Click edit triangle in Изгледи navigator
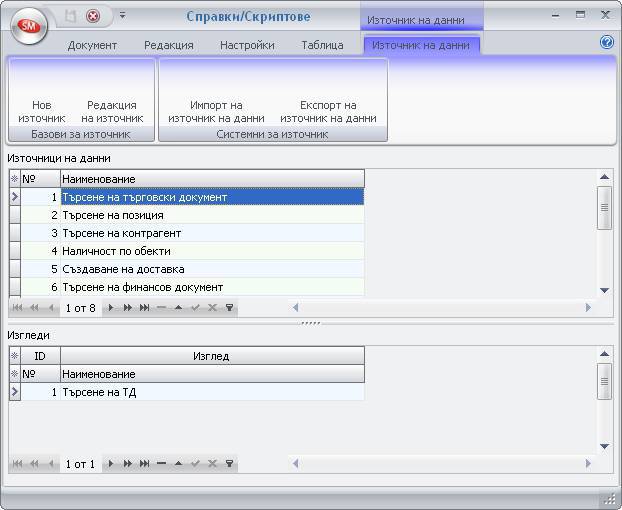 click(179, 463)
